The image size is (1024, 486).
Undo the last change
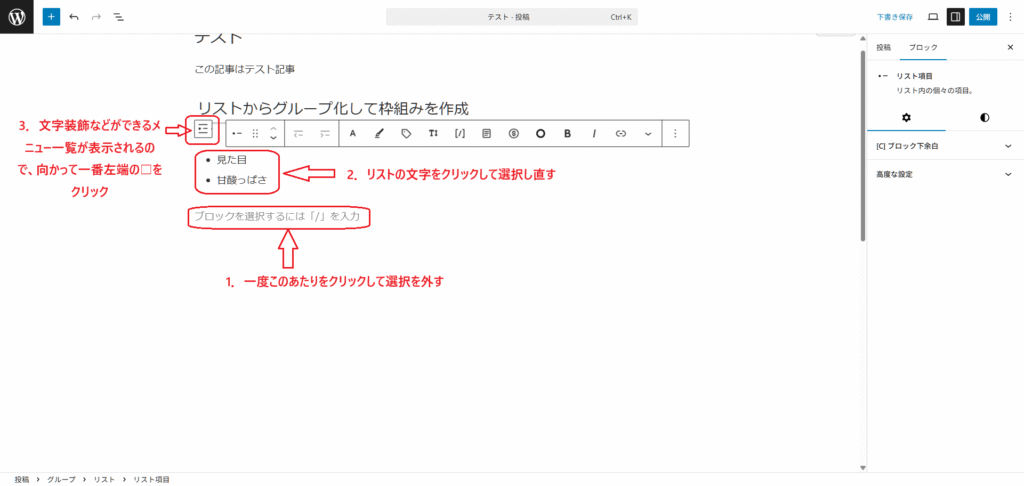coord(74,16)
